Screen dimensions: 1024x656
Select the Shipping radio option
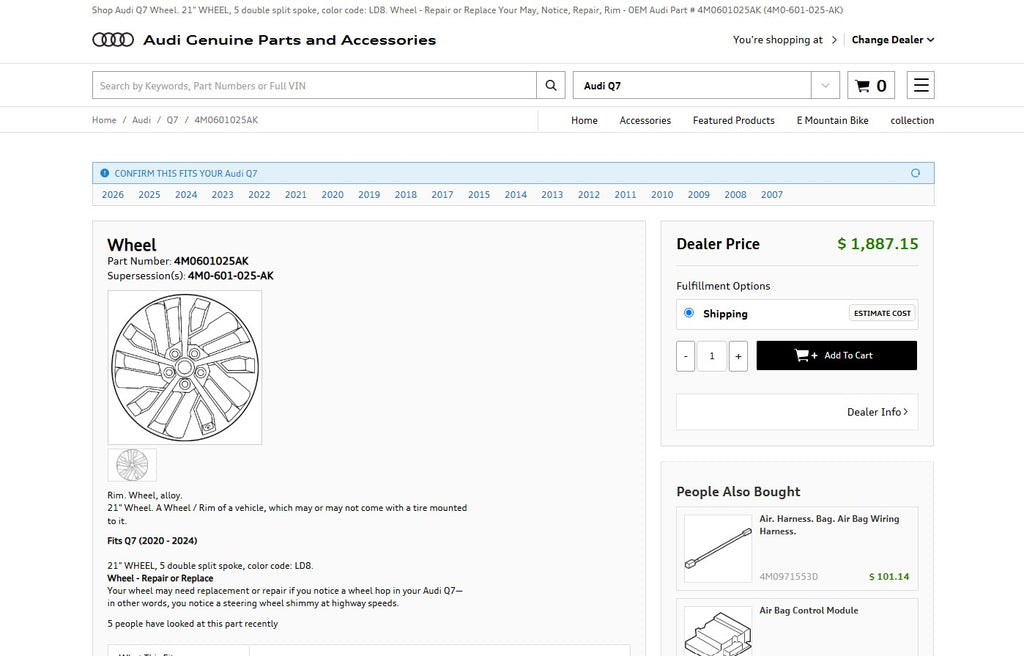click(688, 313)
